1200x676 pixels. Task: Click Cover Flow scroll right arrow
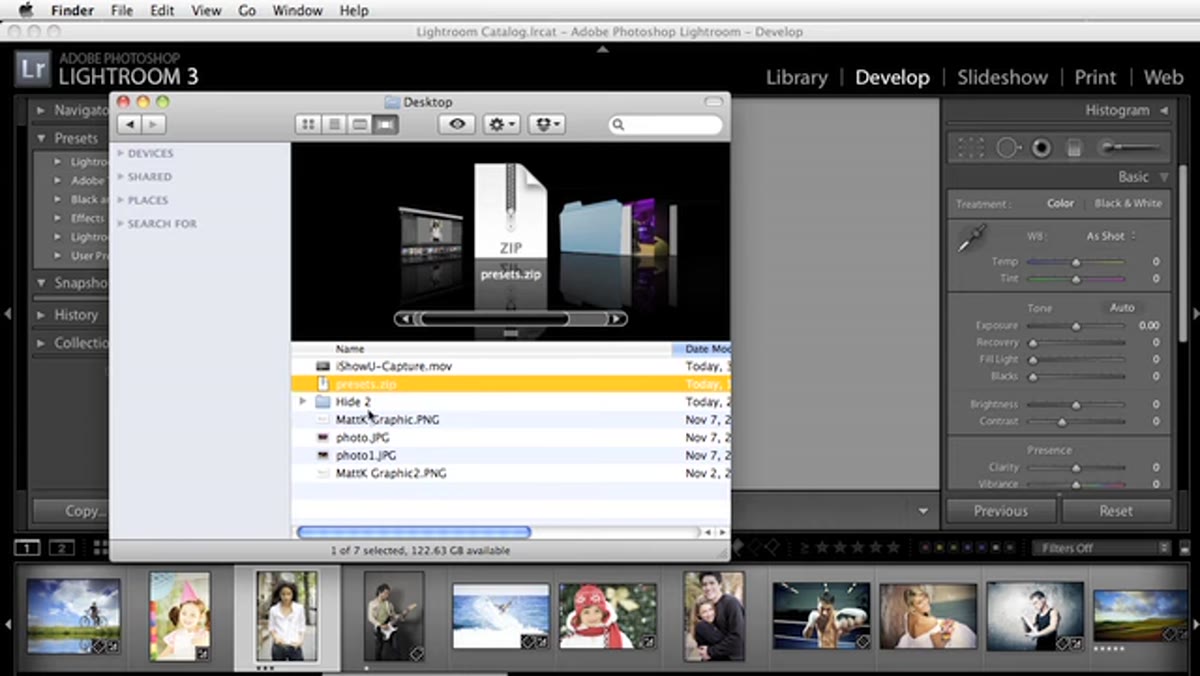point(618,319)
